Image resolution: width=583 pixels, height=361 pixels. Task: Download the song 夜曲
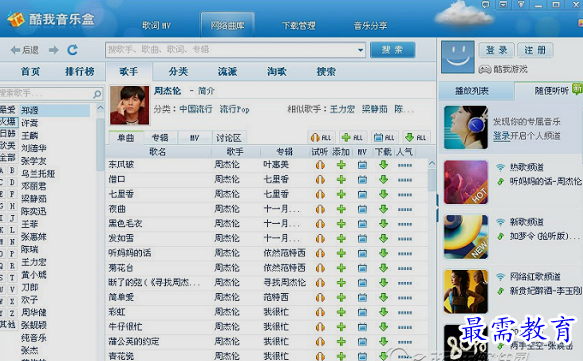point(383,209)
